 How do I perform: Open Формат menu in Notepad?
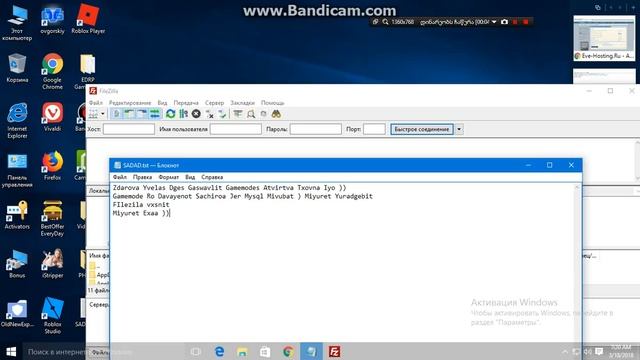[x=169, y=177]
